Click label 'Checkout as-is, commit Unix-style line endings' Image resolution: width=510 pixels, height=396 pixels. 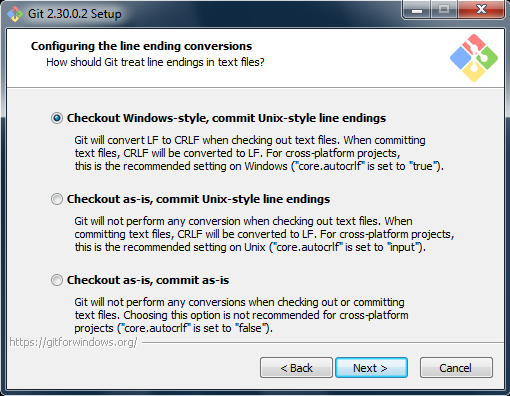(x=198, y=199)
